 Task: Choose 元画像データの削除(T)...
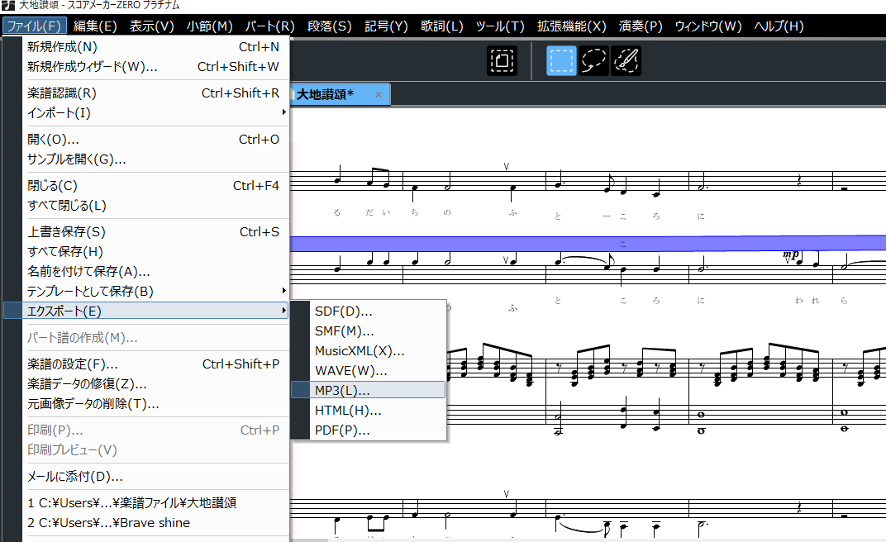pyautogui.click(x=154, y=404)
